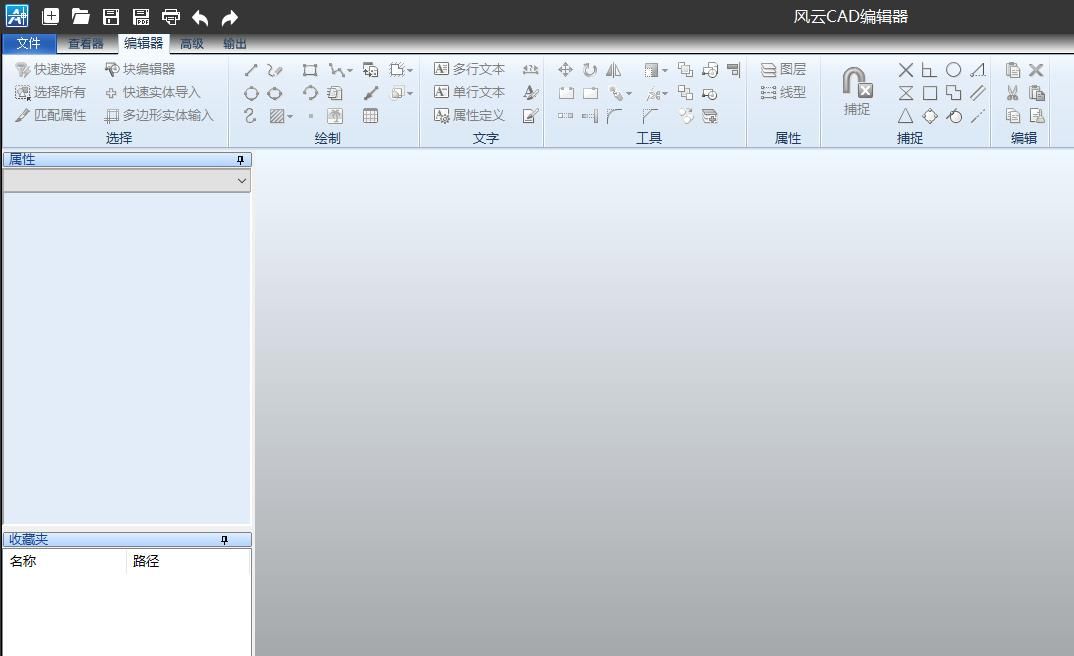Click the Chamfer corner tool icon
Viewport: 1074px width, 656px height.
click(650, 116)
